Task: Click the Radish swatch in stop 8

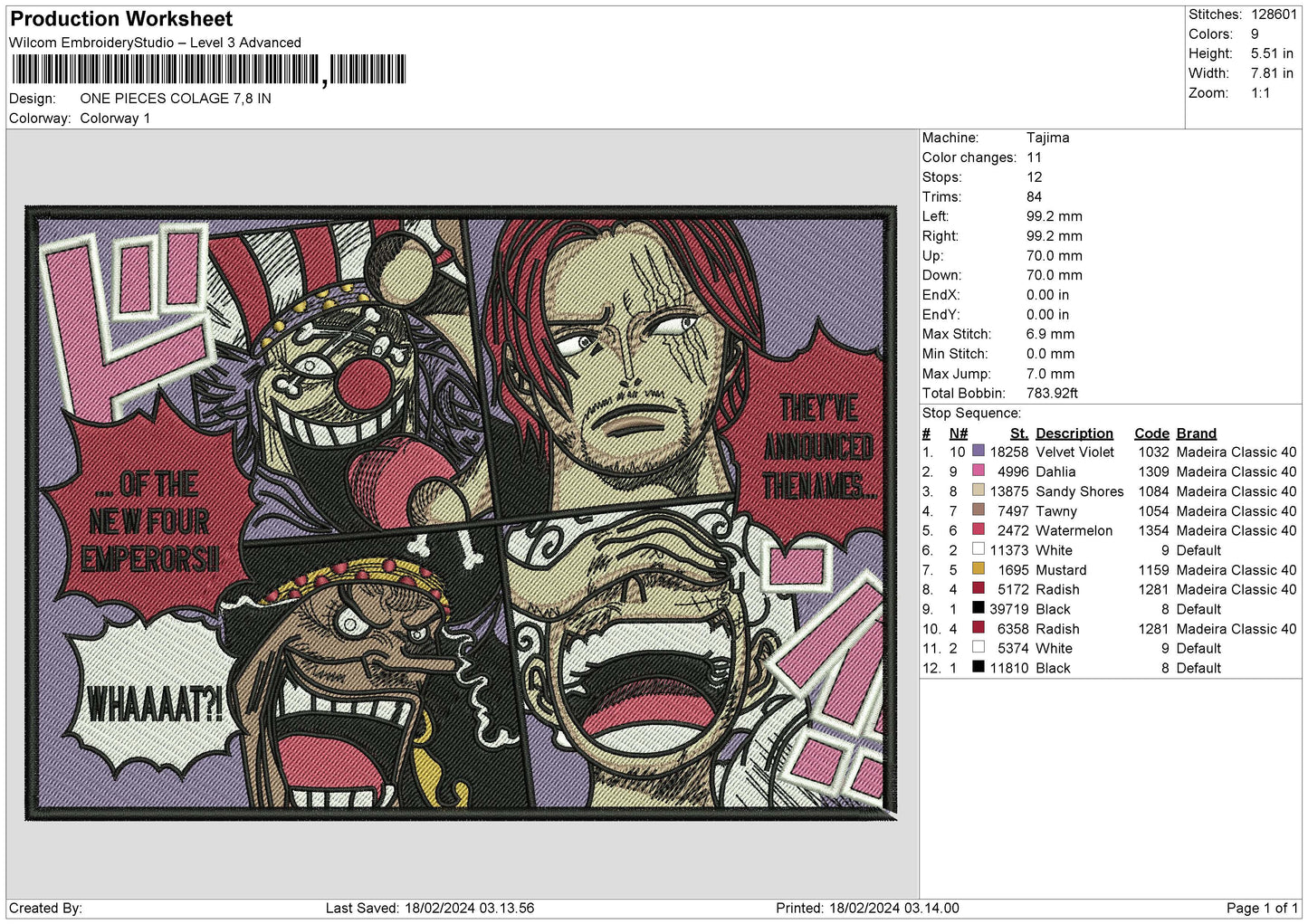Action: [x=978, y=589]
